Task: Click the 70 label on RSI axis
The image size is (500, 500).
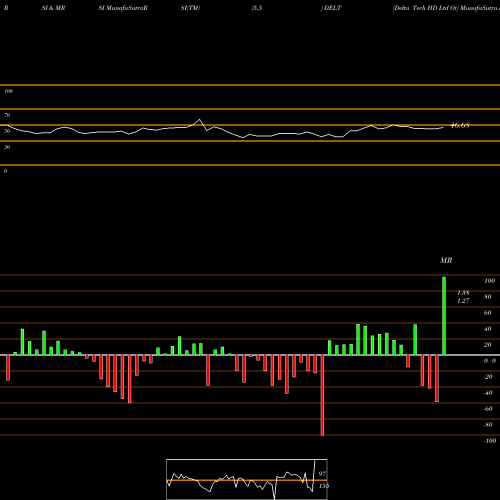Action: pyautogui.click(x=7, y=115)
